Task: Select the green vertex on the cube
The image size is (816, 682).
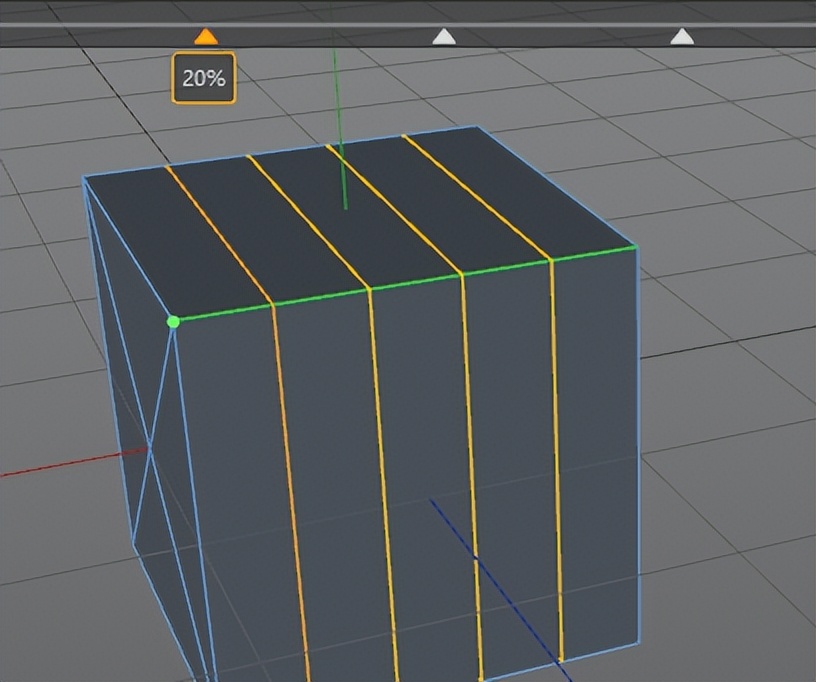Action: pos(173,322)
